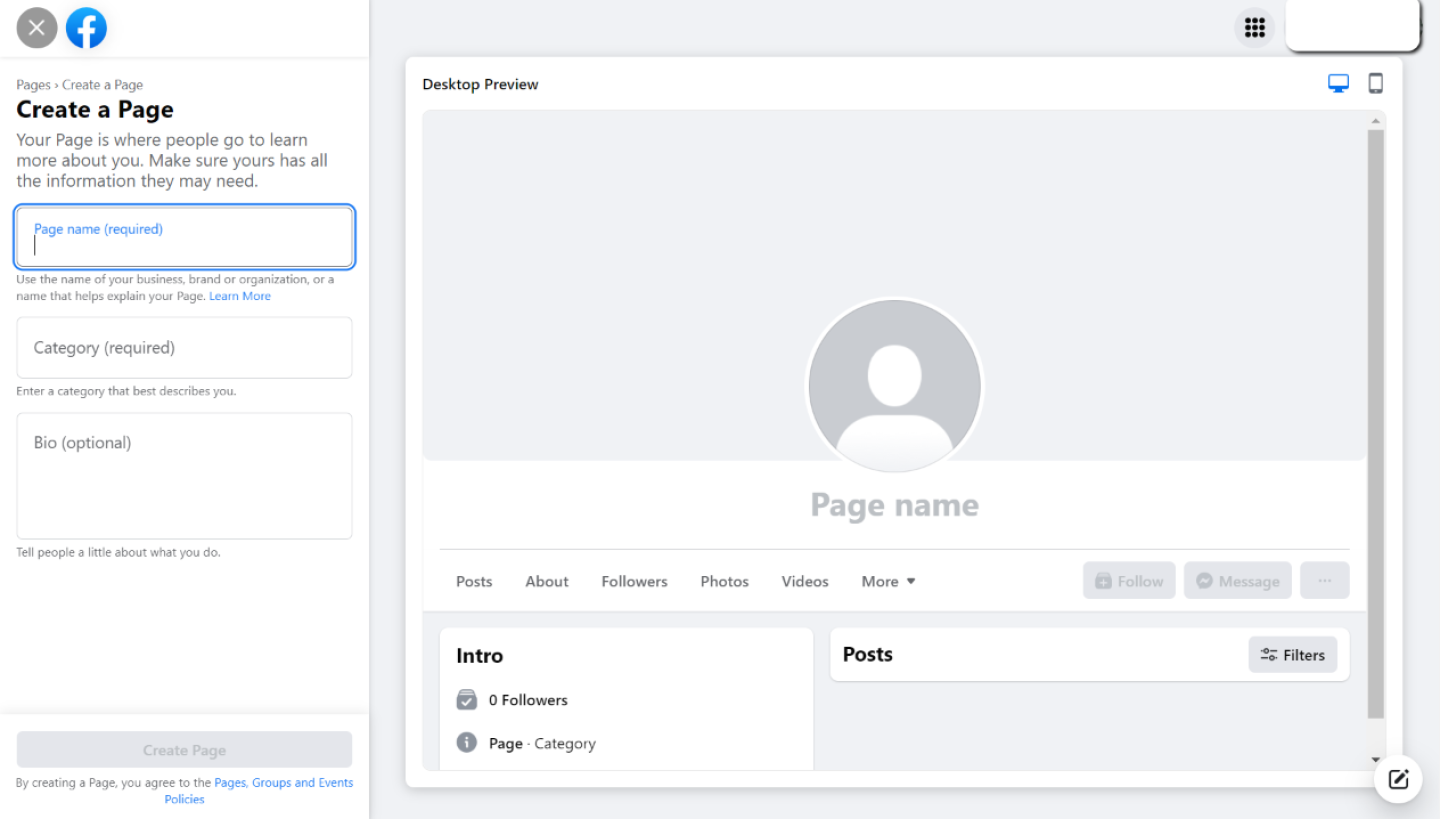Open the Posts Filters button
1440x819 pixels.
click(1292, 655)
